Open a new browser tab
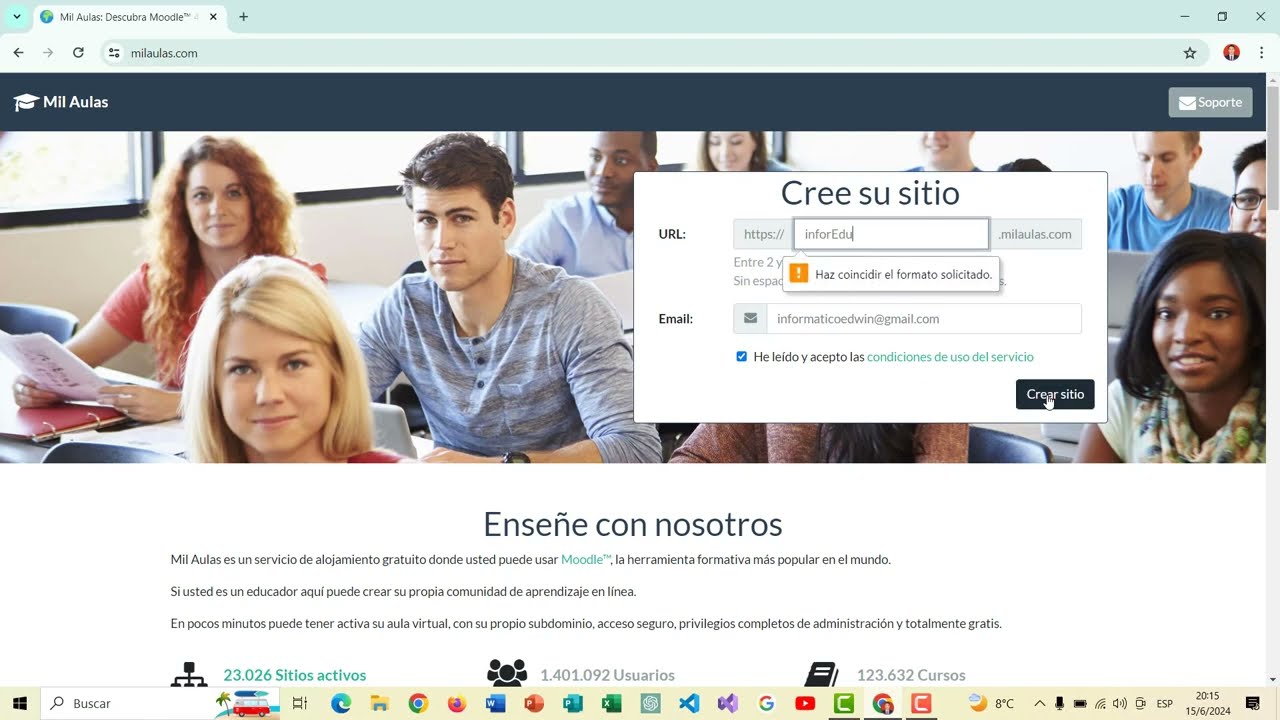The image size is (1280, 720). tap(243, 17)
